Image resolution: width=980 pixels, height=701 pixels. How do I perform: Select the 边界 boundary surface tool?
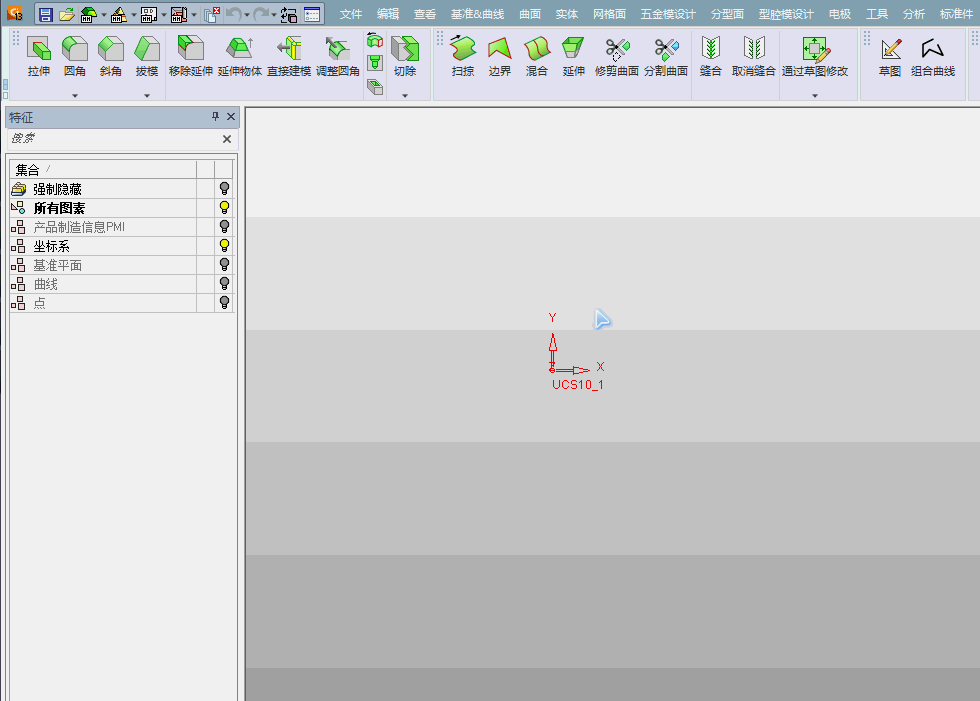point(499,57)
